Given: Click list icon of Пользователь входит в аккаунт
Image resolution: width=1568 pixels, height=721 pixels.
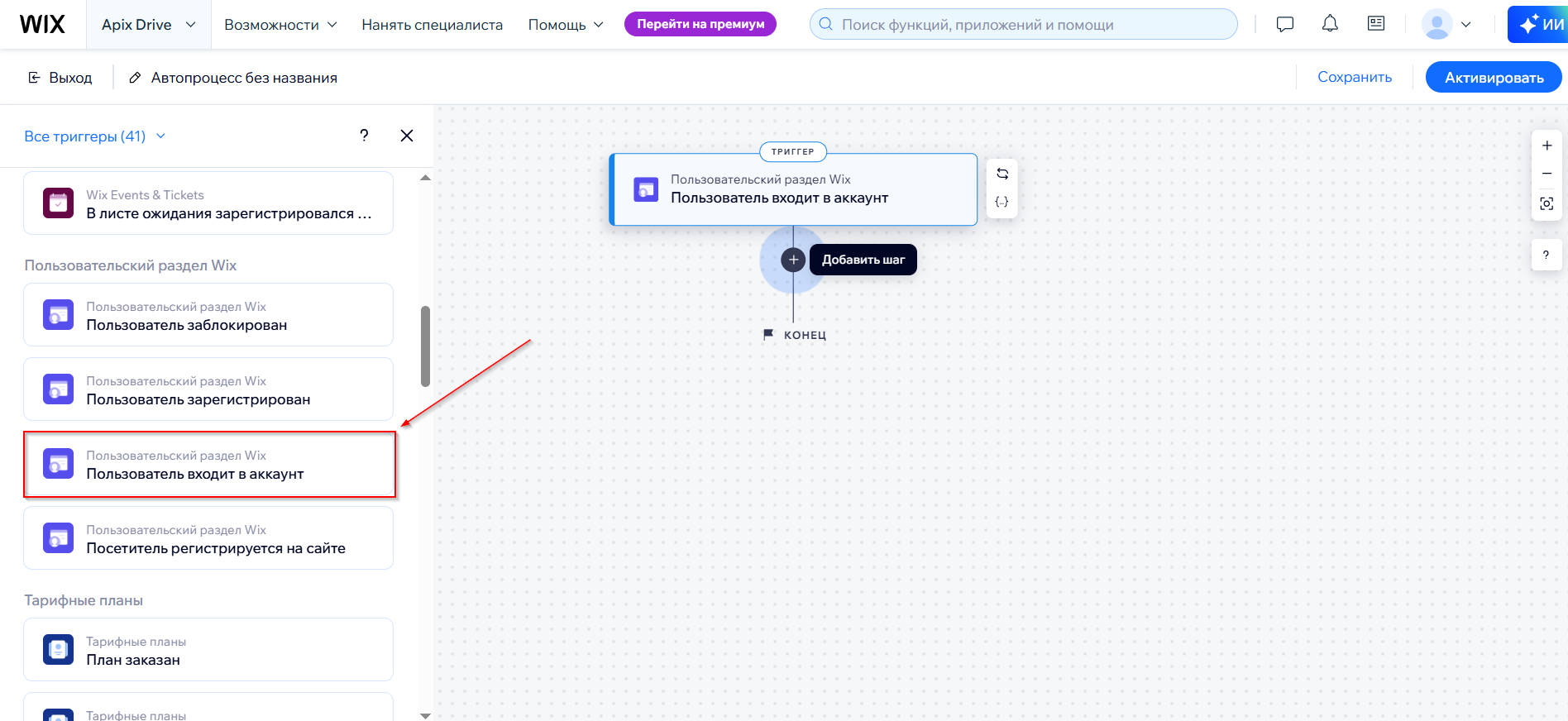Looking at the screenshot, I should 58,463.
